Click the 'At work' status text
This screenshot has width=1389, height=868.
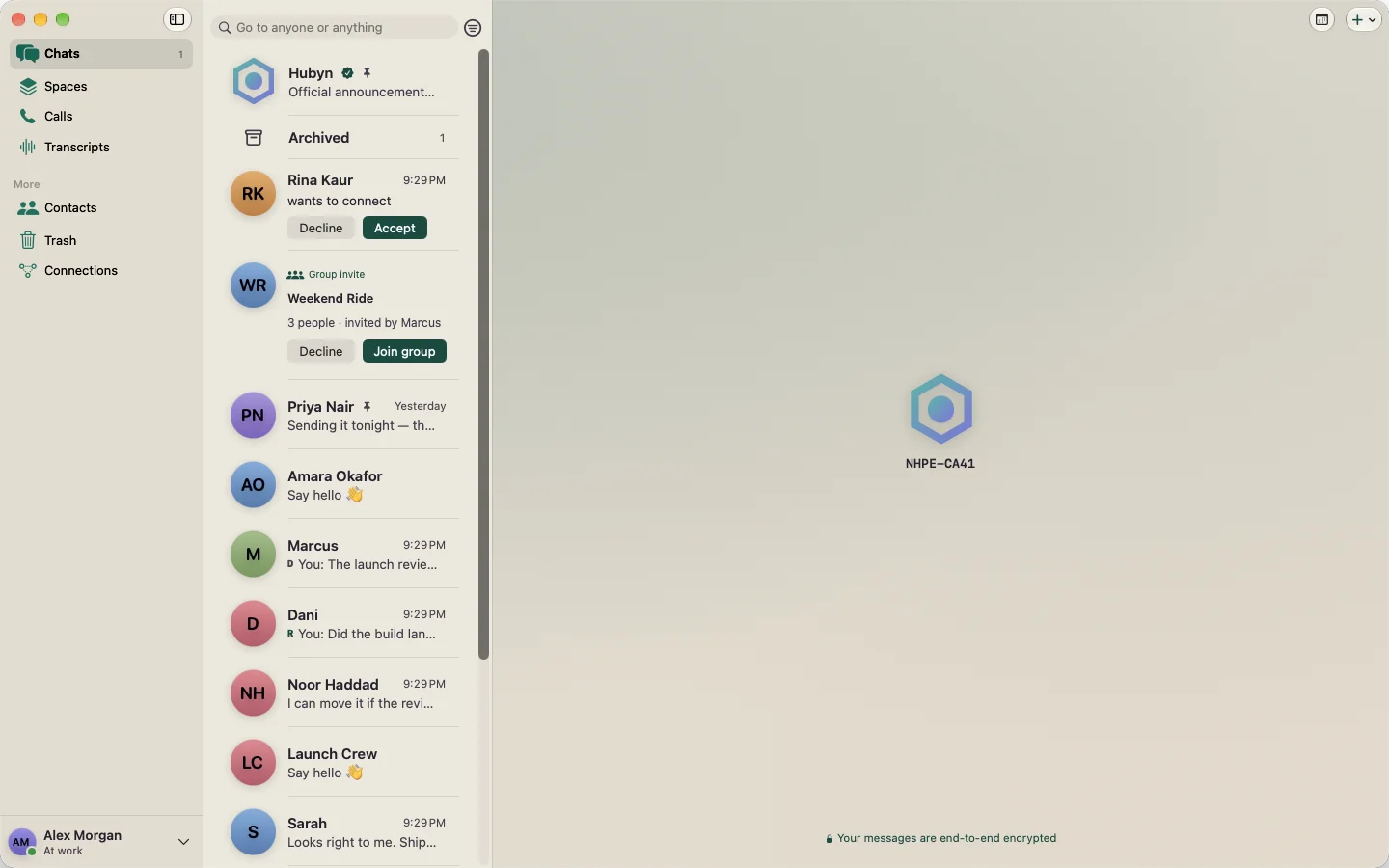click(x=63, y=852)
